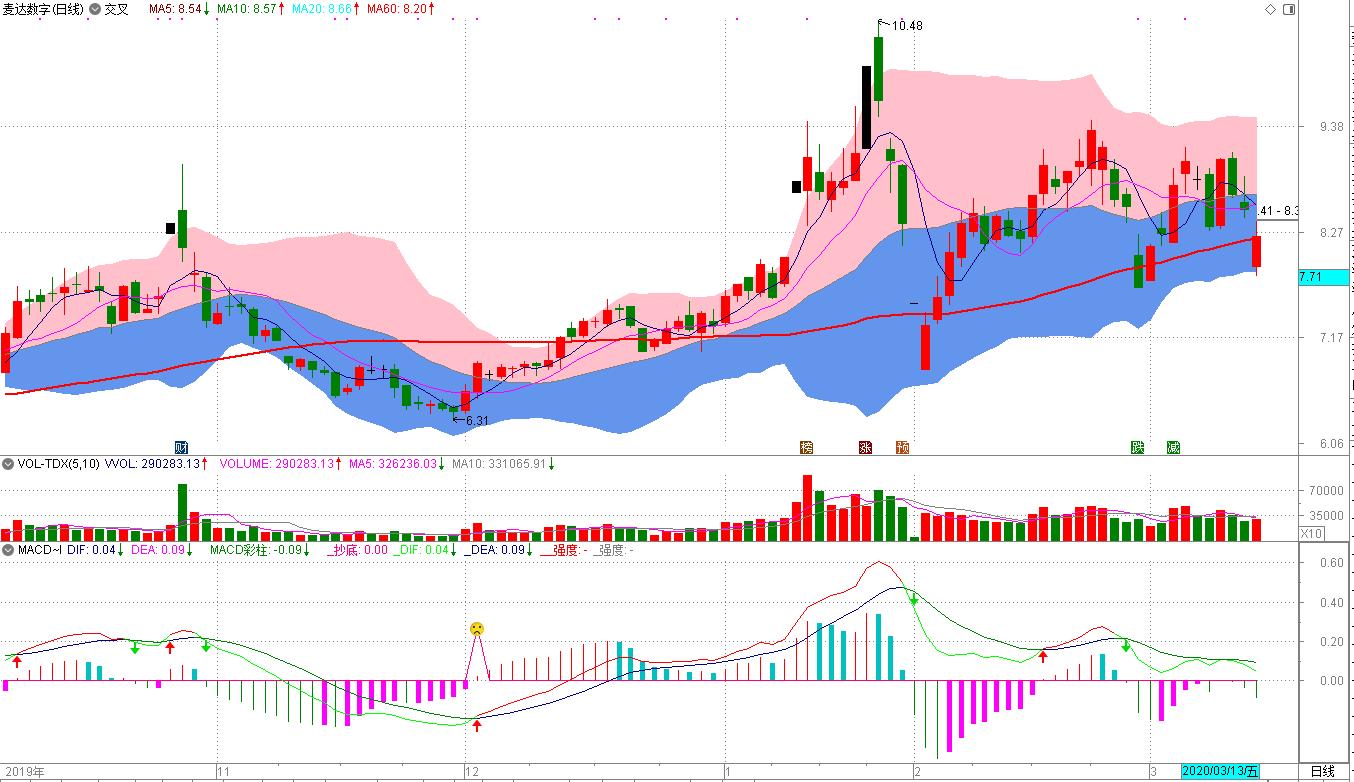Click the 8.27 price axis value

1332,232
